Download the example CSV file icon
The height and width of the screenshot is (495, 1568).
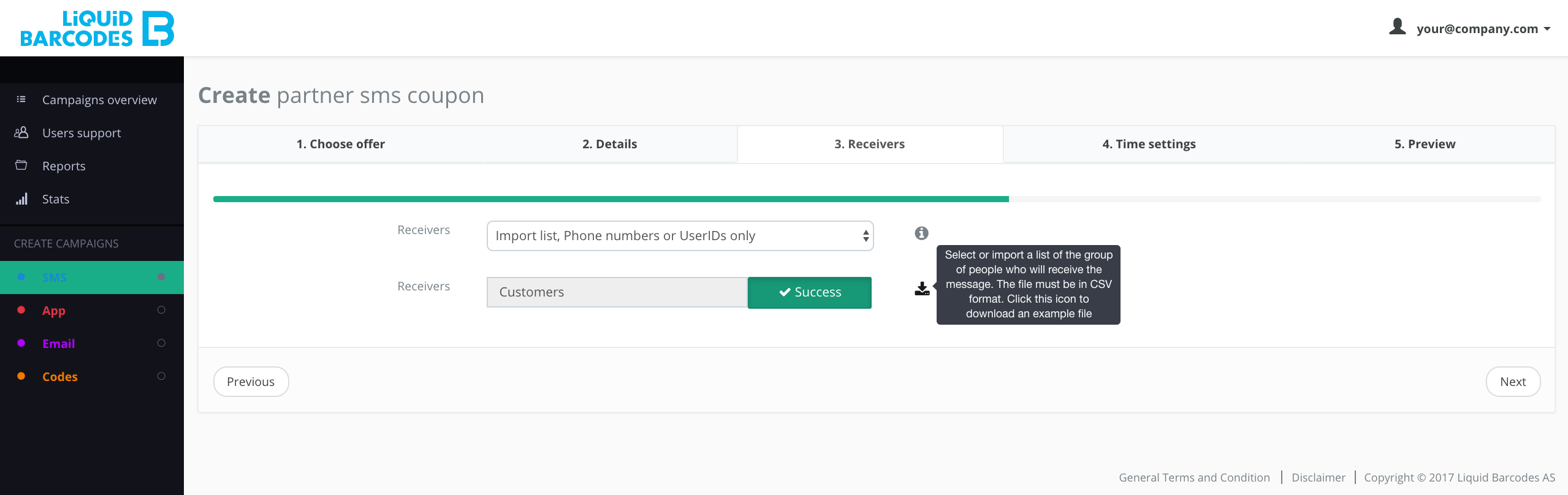pos(922,289)
